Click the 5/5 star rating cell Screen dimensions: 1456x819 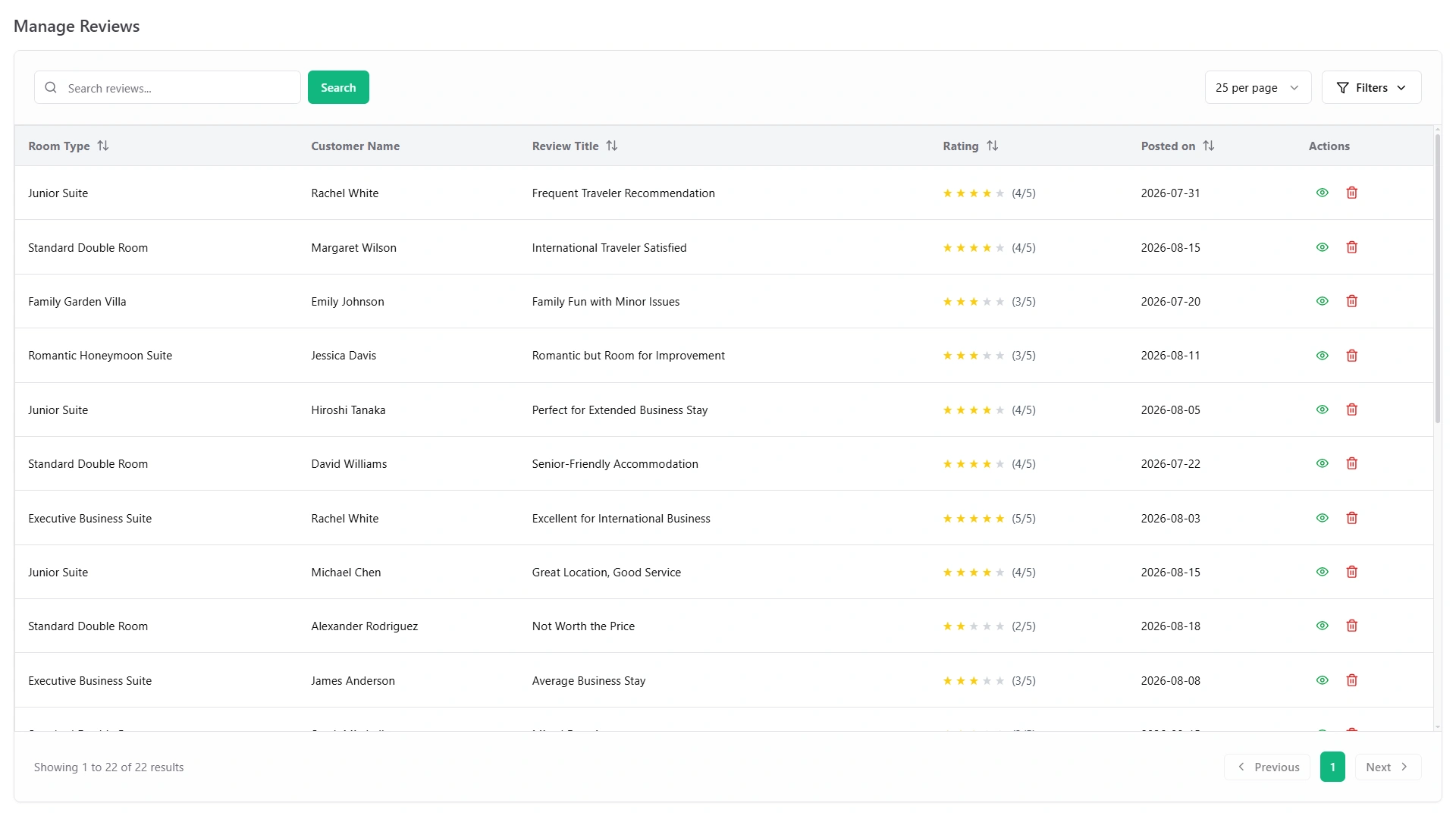click(x=989, y=519)
